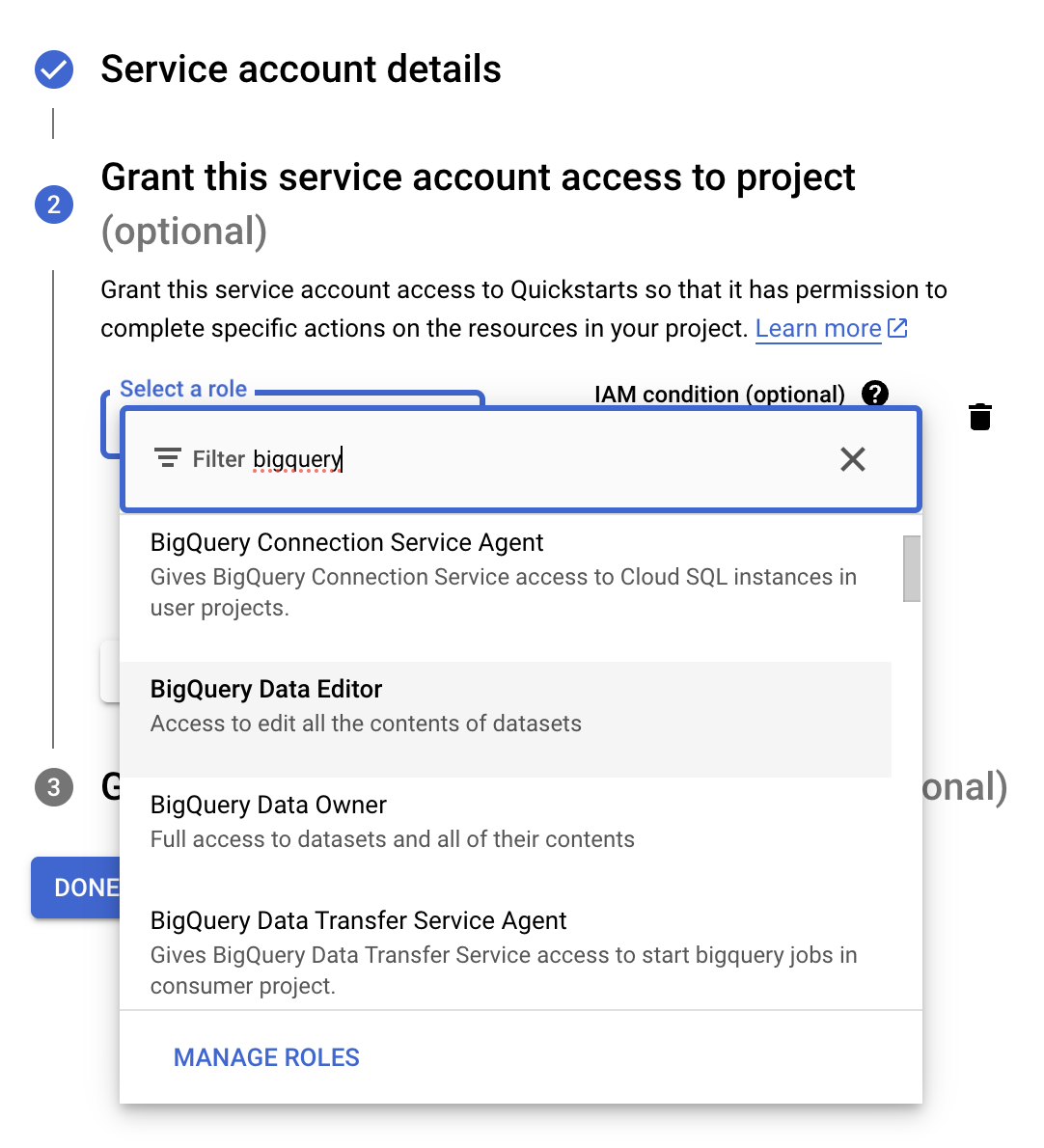
Task: Click the Service account details step heading
Action: [300, 68]
